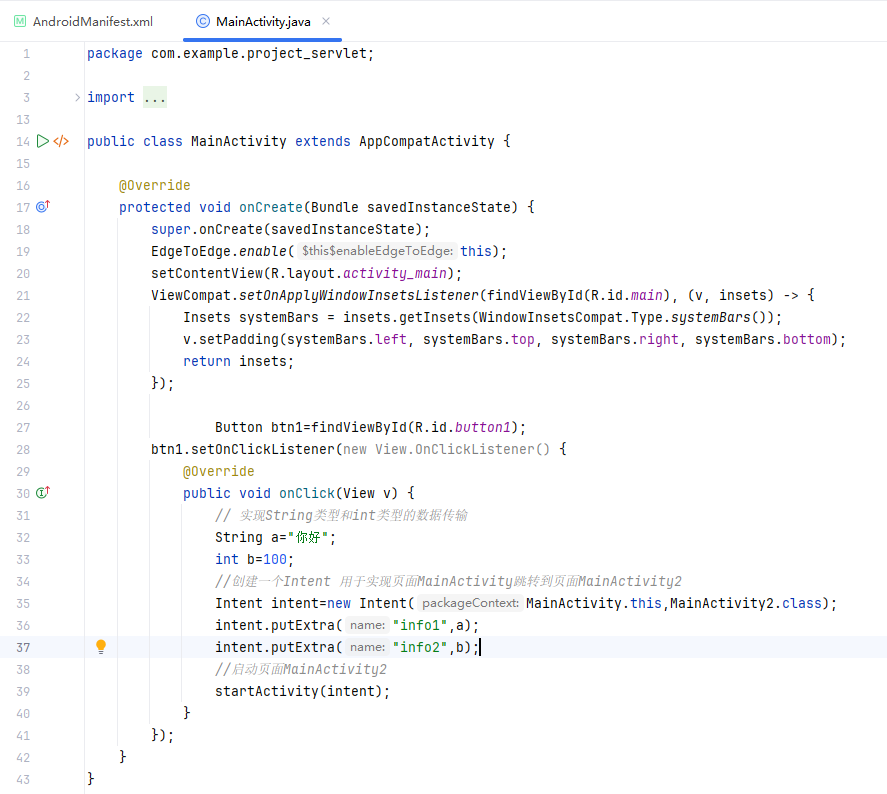
Task: Click systemBars.bottom in setPadding line
Action: pos(763,339)
